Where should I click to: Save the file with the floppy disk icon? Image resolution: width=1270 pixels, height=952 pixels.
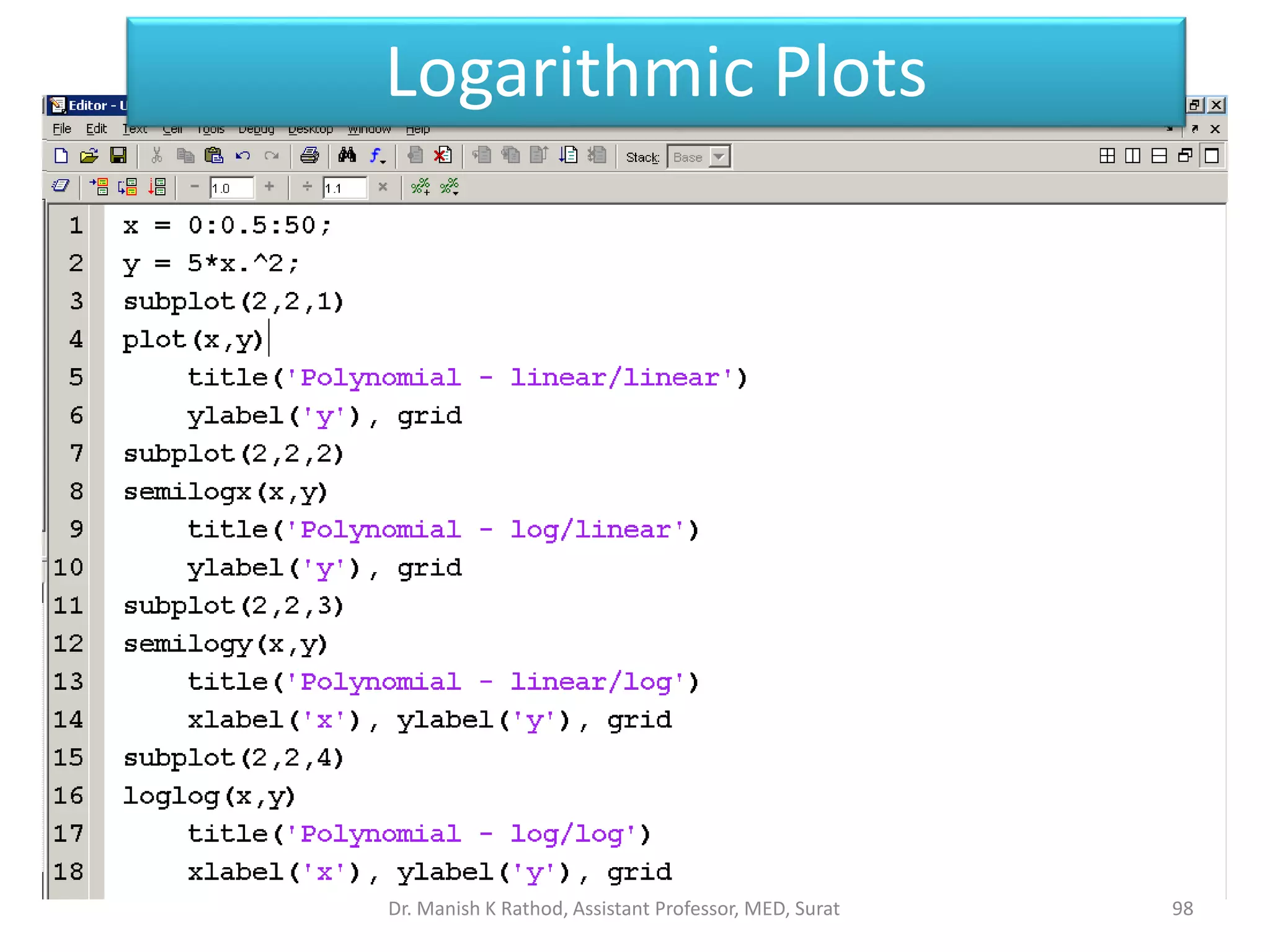click(118, 156)
